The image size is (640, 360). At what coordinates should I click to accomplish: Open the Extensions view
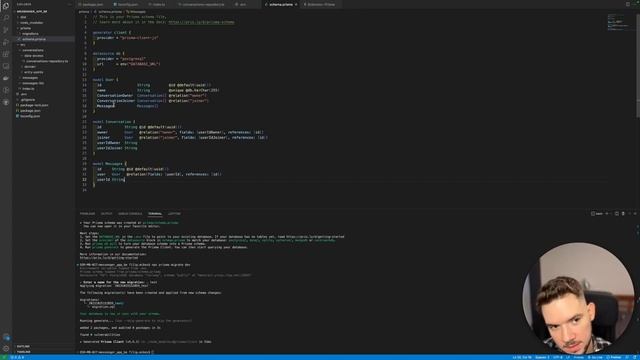coord(6,54)
